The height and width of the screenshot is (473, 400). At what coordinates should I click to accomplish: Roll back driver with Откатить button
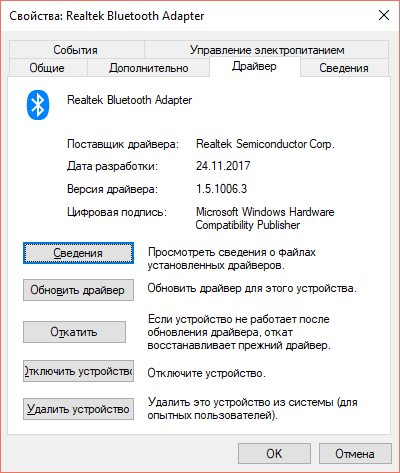(x=74, y=332)
